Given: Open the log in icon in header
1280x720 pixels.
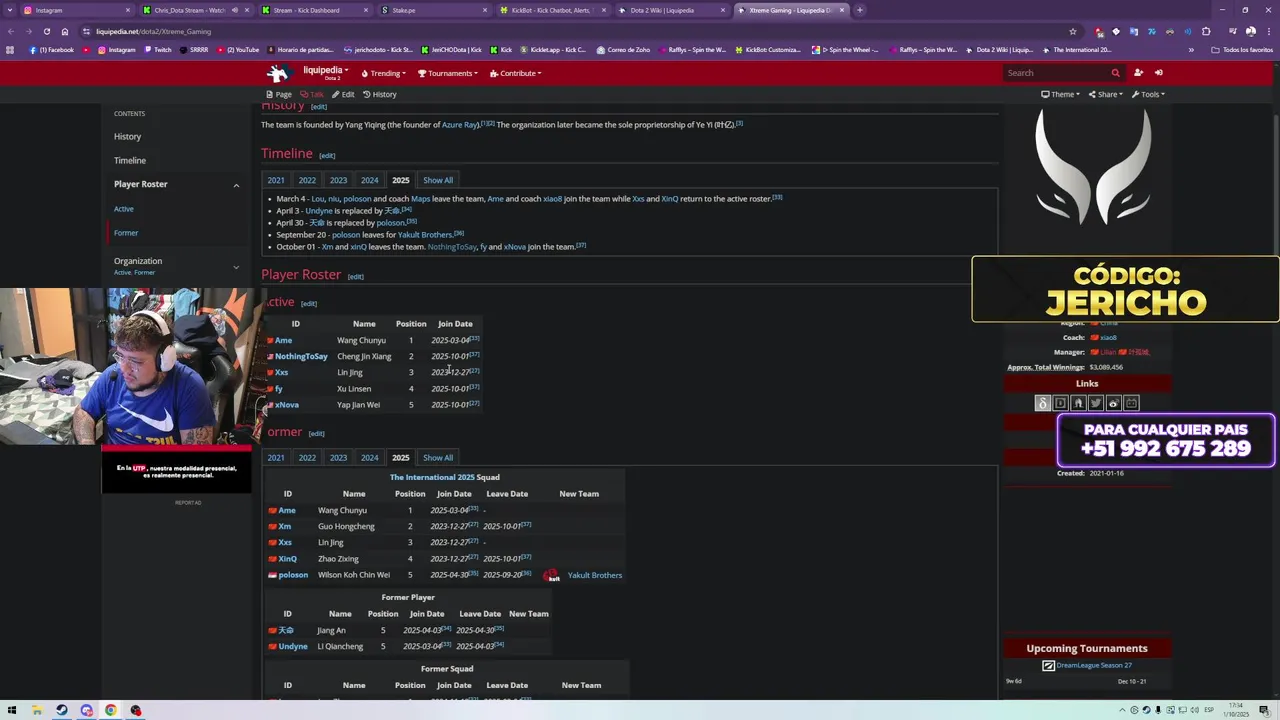Looking at the screenshot, I should coord(1159,73).
